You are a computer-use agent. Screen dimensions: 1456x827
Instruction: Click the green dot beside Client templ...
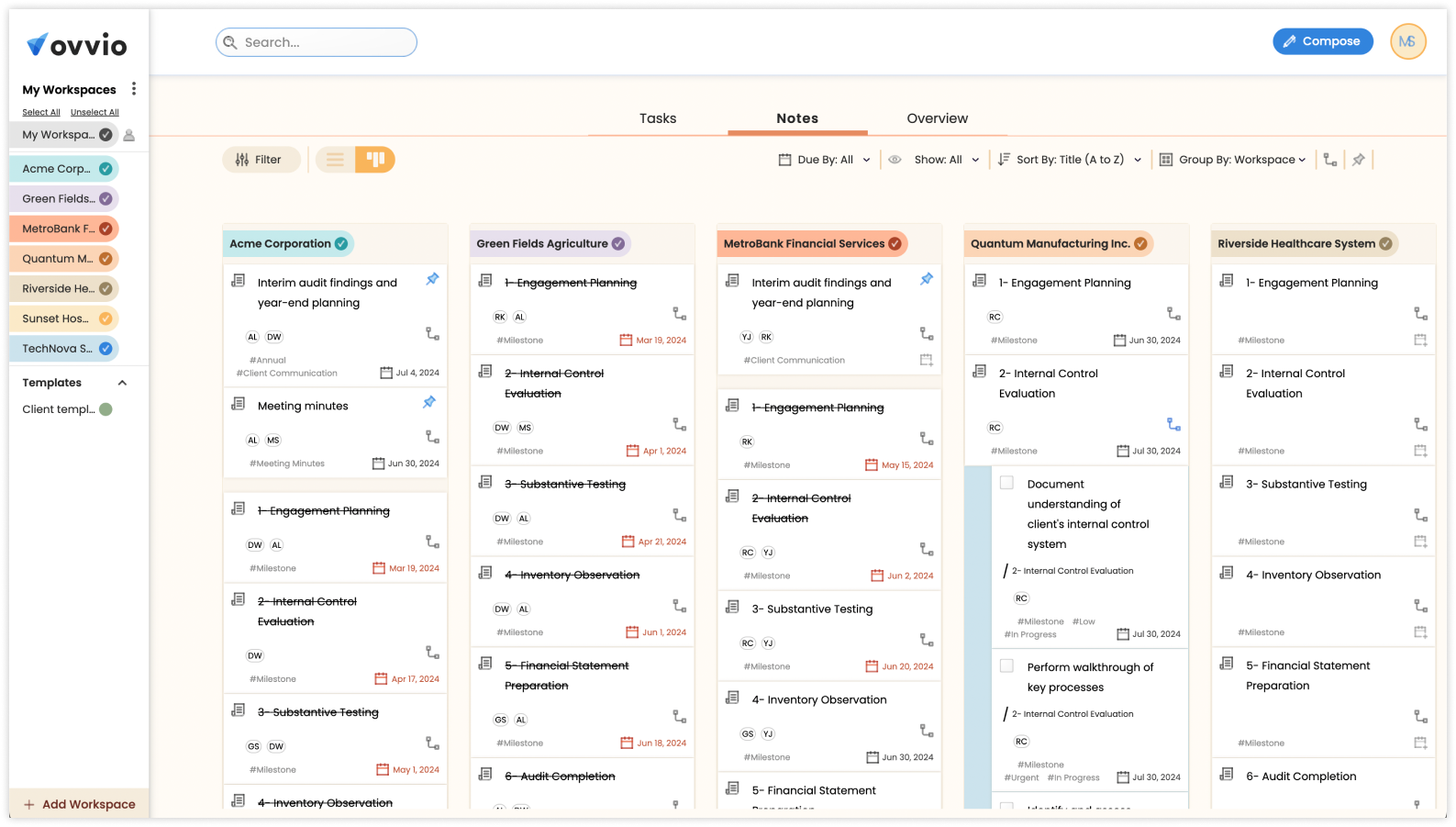click(106, 409)
